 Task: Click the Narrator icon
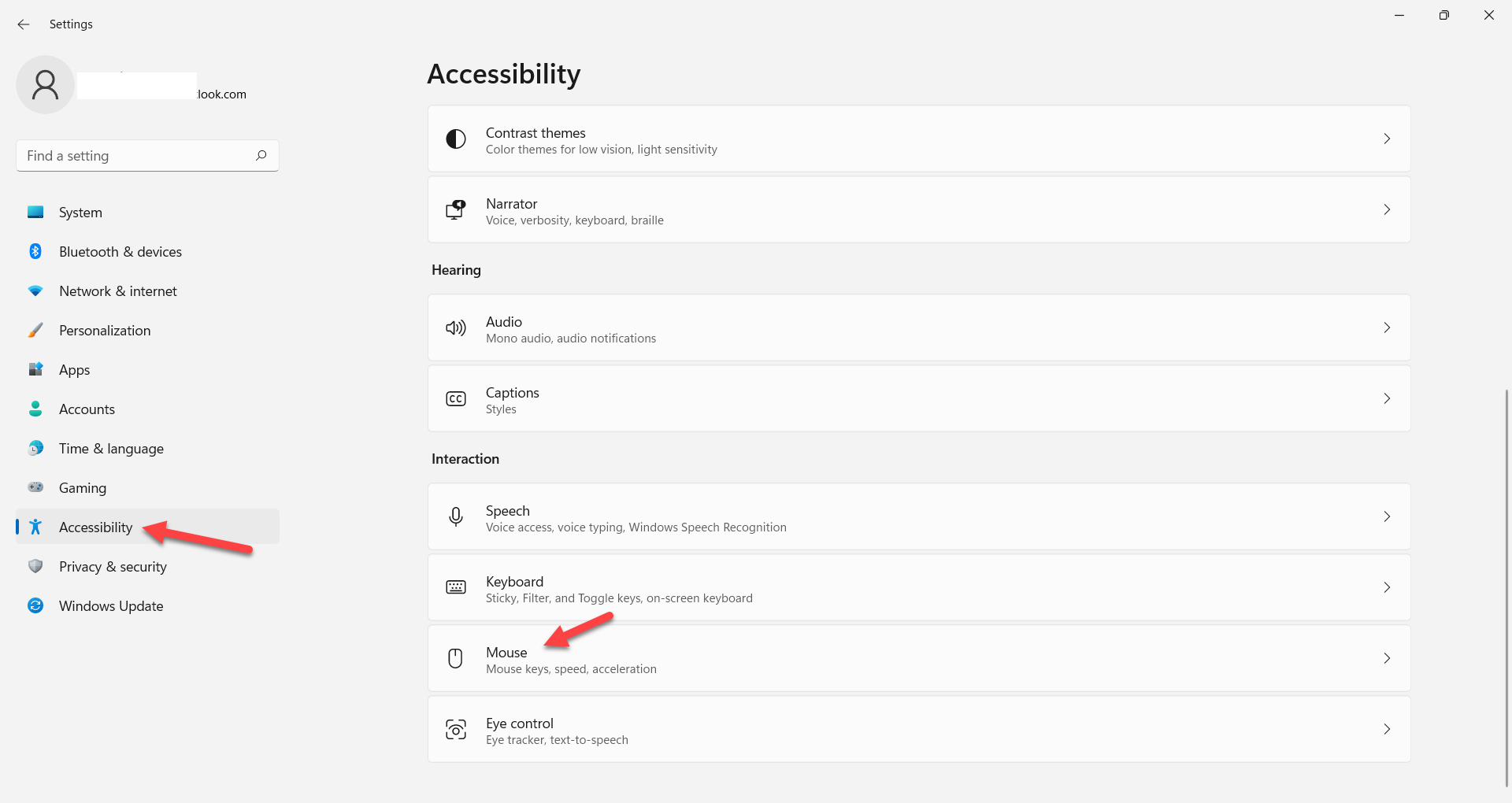click(x=456, y=209)
